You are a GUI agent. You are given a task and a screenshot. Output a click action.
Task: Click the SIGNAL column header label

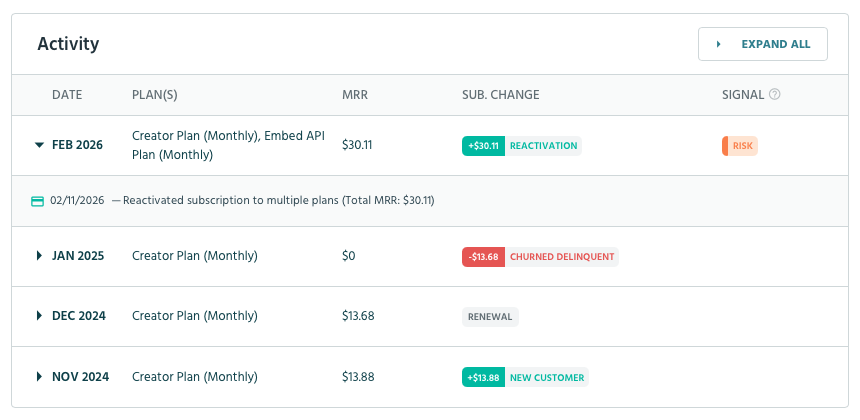point(743,95)
